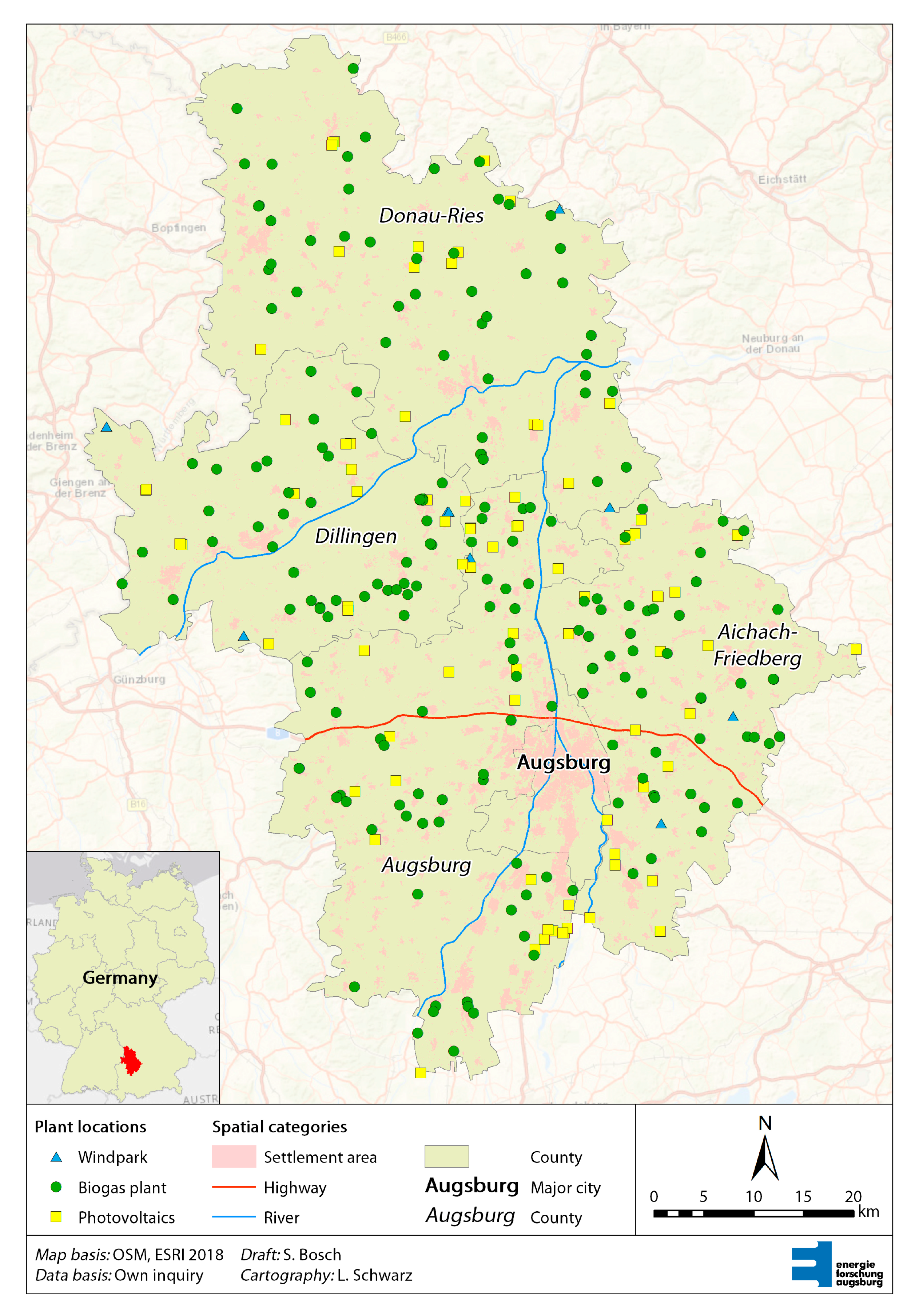This screenshot has width=923, height=1316.
Task: Click the Dillingen county label
Action: [355, 536]
